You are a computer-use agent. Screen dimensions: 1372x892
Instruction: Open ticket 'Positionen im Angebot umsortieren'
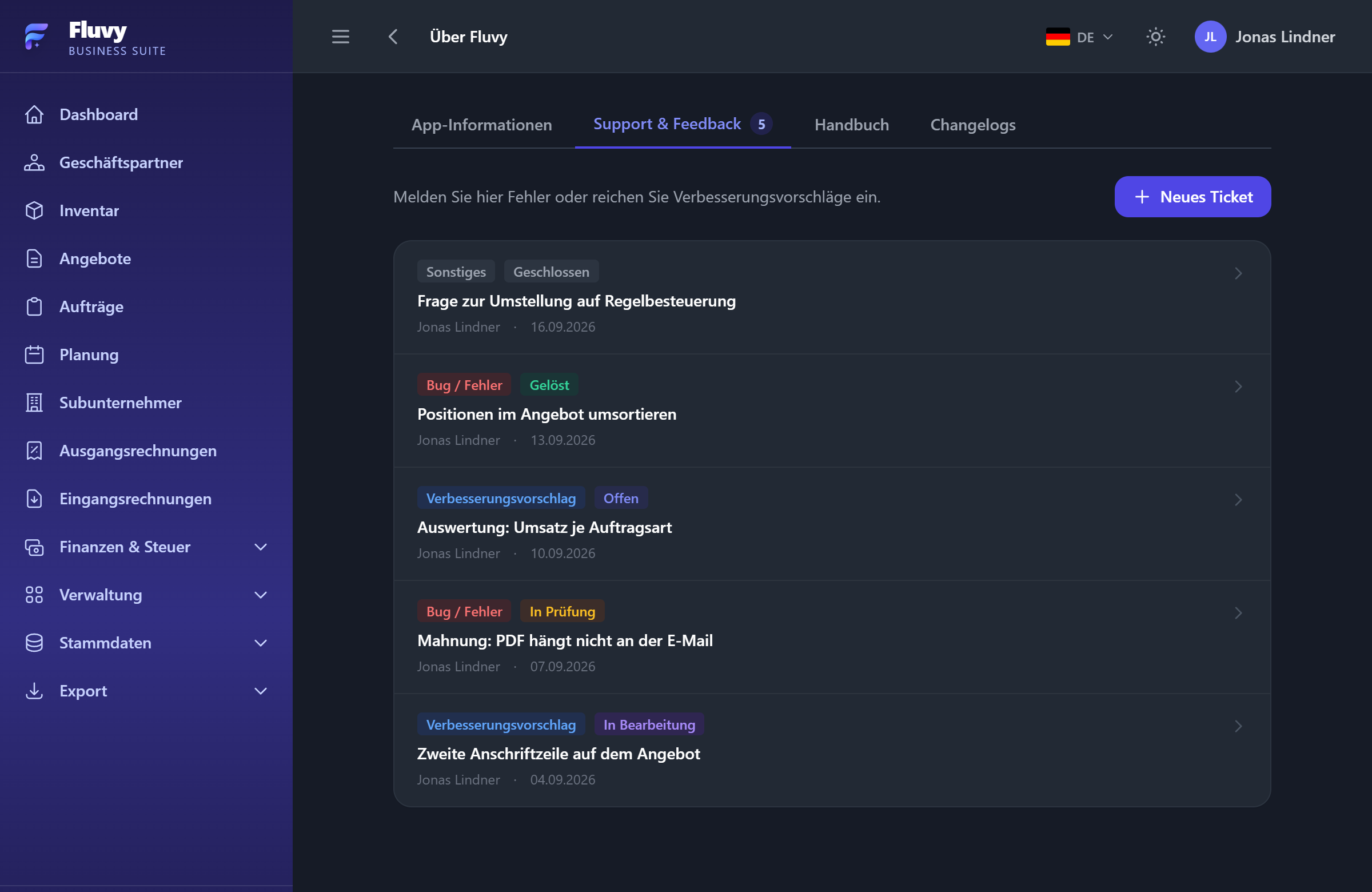pyautogui.click(x=832, y=411)
